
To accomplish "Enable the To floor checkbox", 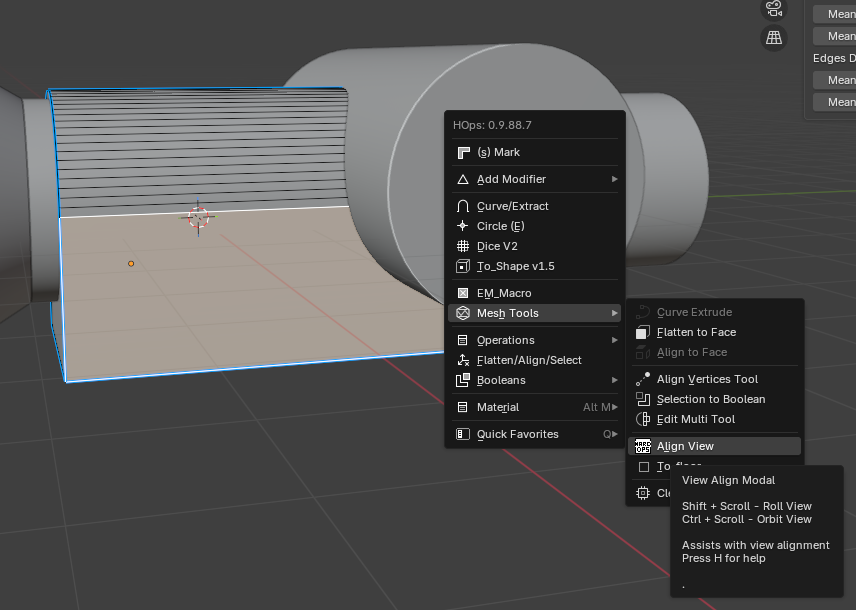I will pos(644,467).
